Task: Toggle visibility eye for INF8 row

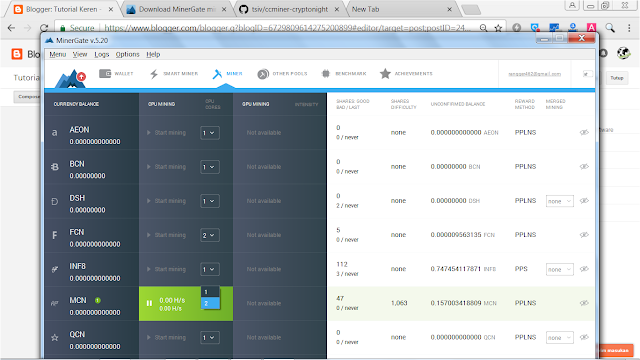Action: (584, 269)
